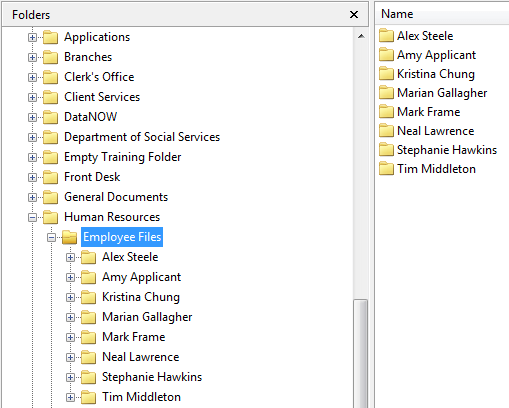Click Stephanie Hawkins folder icon in Name list
The width and height of the screenshot is (509, 408).
click(x=386, y=149)
